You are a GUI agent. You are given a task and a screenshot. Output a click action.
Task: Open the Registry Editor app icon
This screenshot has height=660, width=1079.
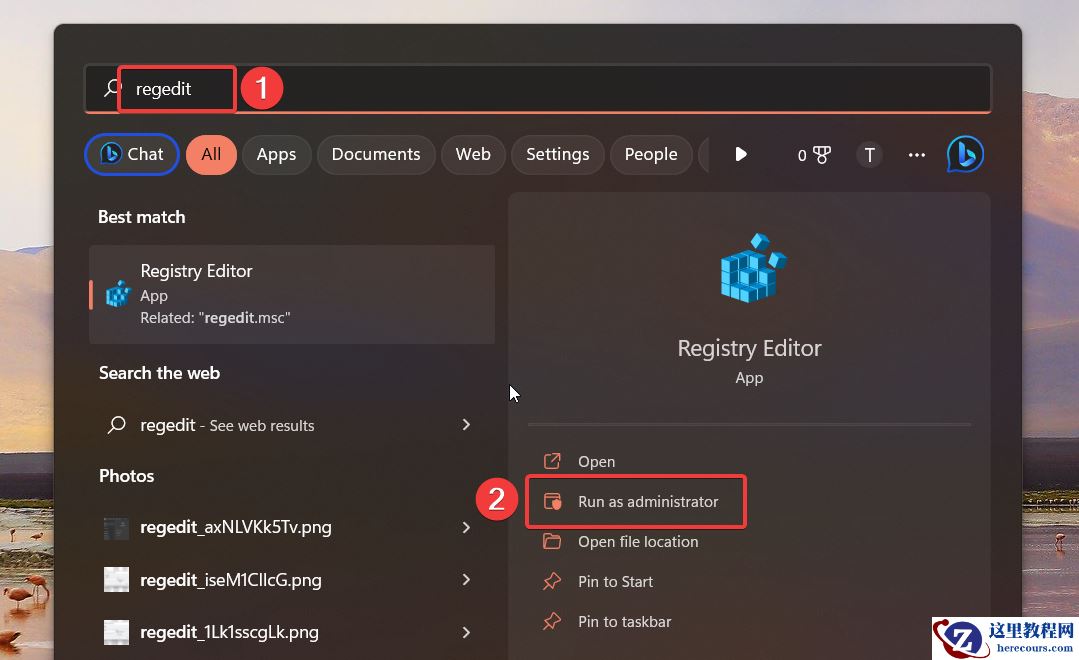(117, 294)
